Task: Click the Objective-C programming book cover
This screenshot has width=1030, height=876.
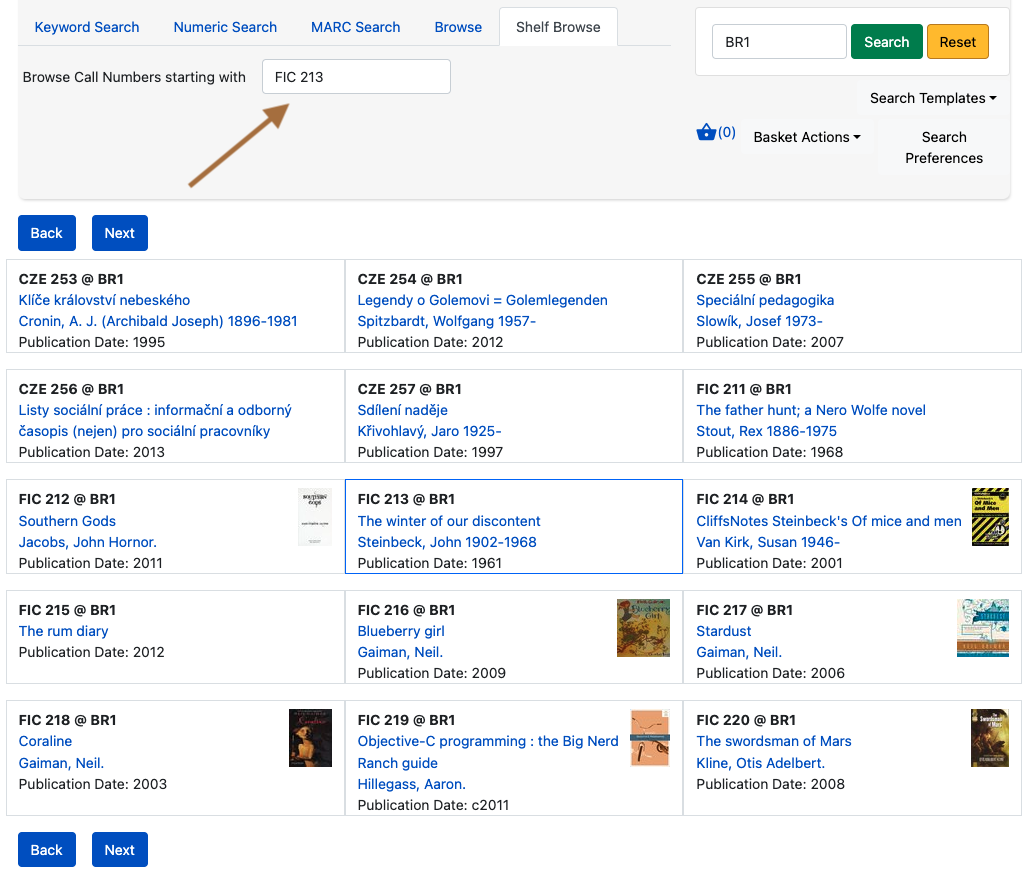Action: [650, 738]
